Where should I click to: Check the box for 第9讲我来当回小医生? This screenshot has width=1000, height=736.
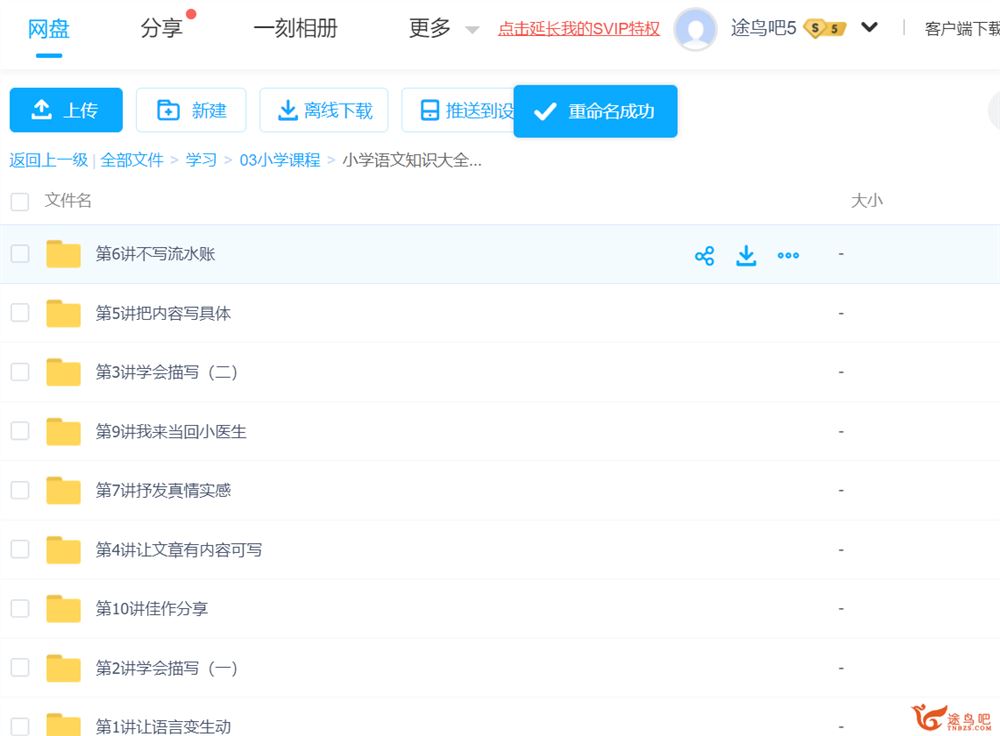click(x=20, y=431)
